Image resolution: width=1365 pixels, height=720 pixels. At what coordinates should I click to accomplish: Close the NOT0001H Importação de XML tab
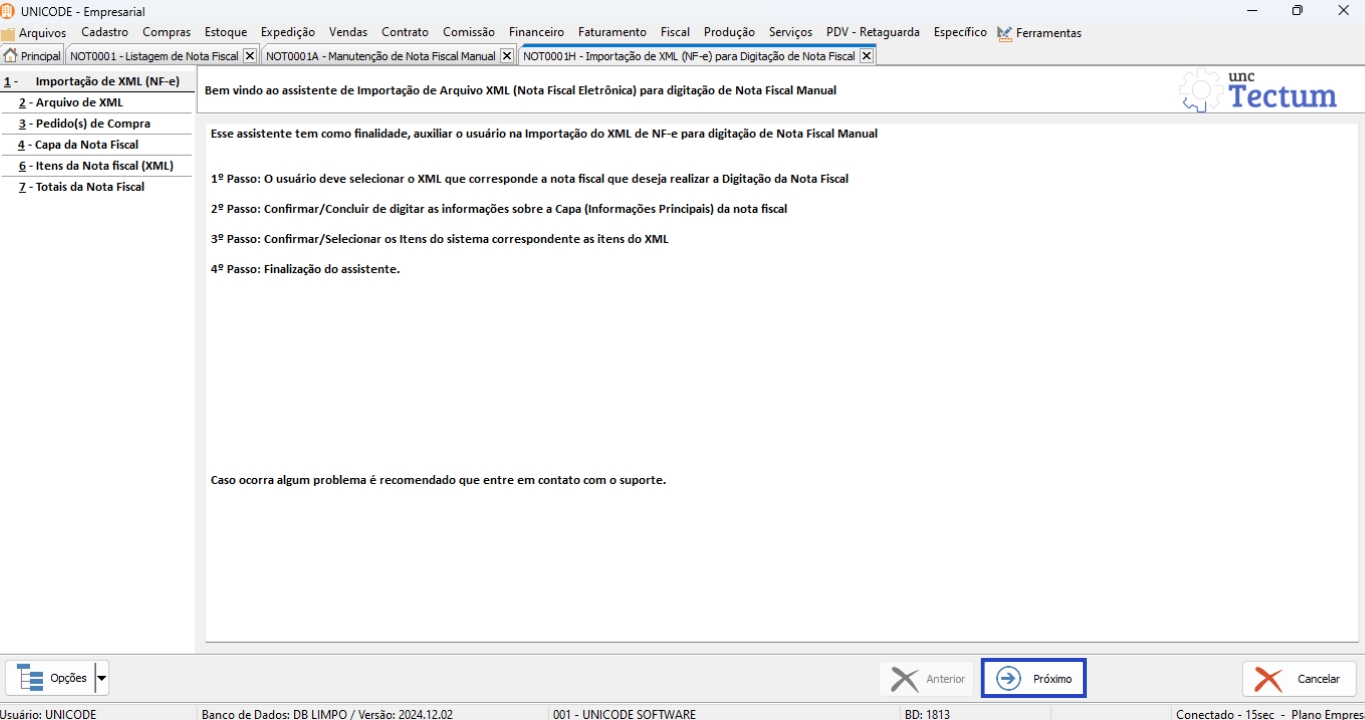(866, 56)
